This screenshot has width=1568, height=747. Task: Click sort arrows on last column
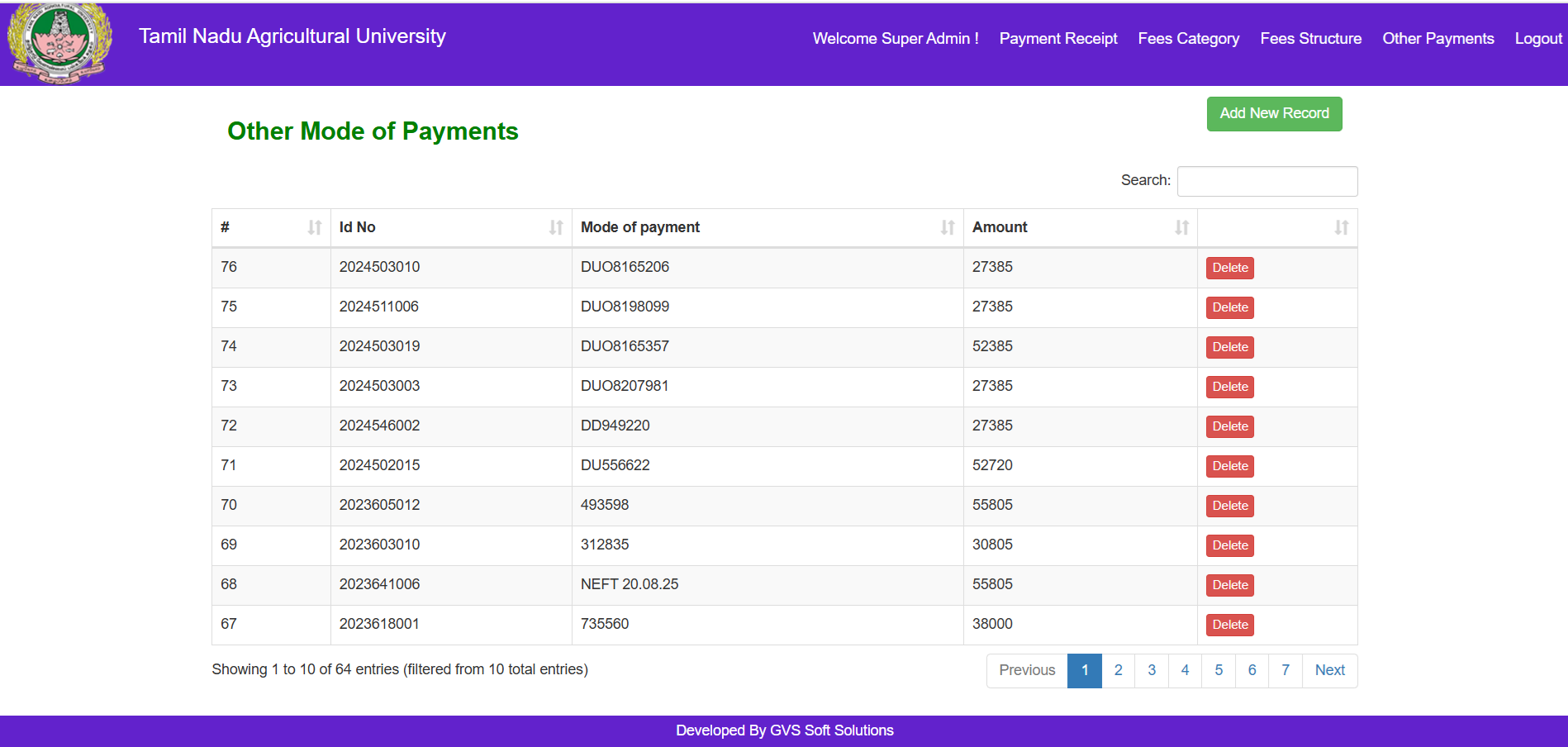click(1341, 227)
